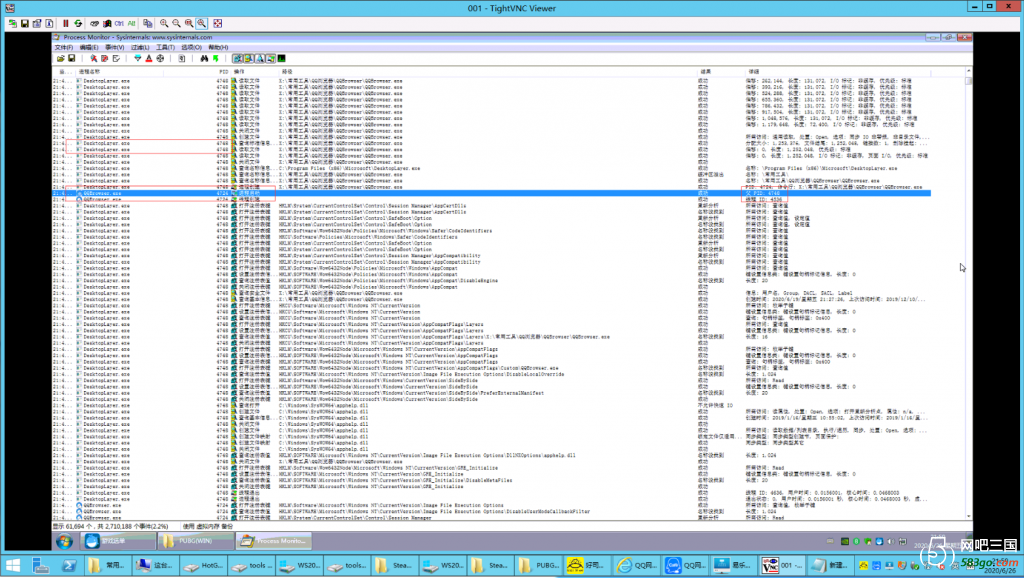This screenshot has height=578, width=1024.
Task: Toggle profiling events display icon
Action: pos(281,59)
